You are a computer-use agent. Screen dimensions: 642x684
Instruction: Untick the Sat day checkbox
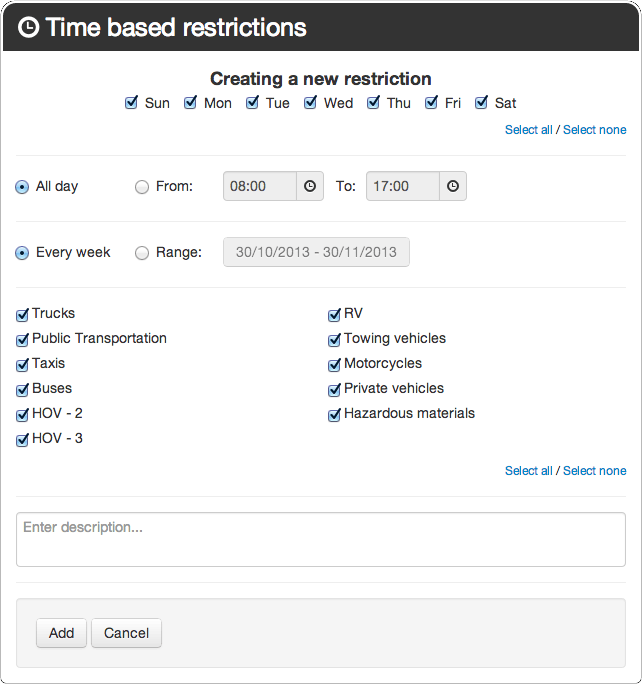481,103
